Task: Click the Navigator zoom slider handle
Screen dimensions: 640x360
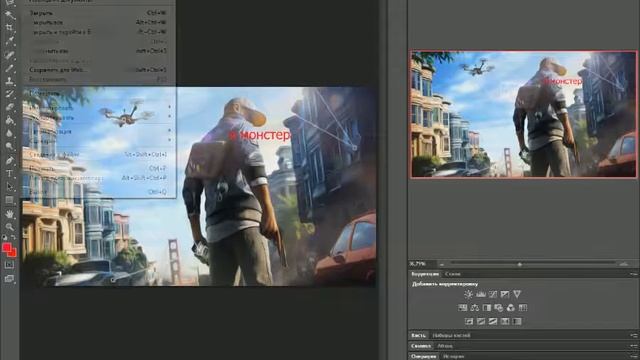Action: click(x=520, y=264)
